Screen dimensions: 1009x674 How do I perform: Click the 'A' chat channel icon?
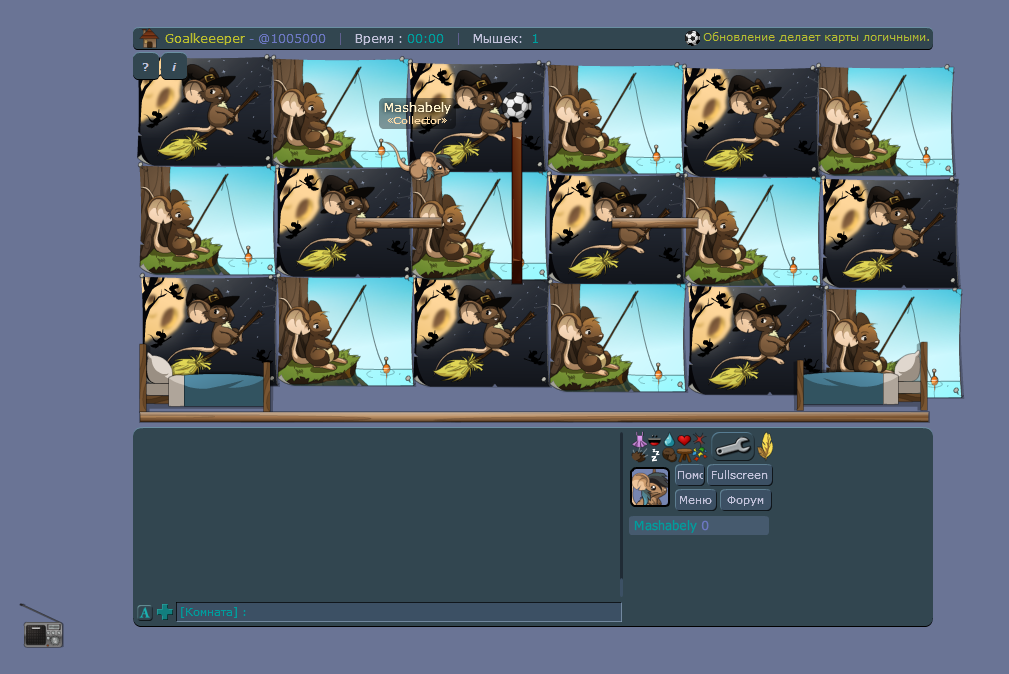point(145,612)
